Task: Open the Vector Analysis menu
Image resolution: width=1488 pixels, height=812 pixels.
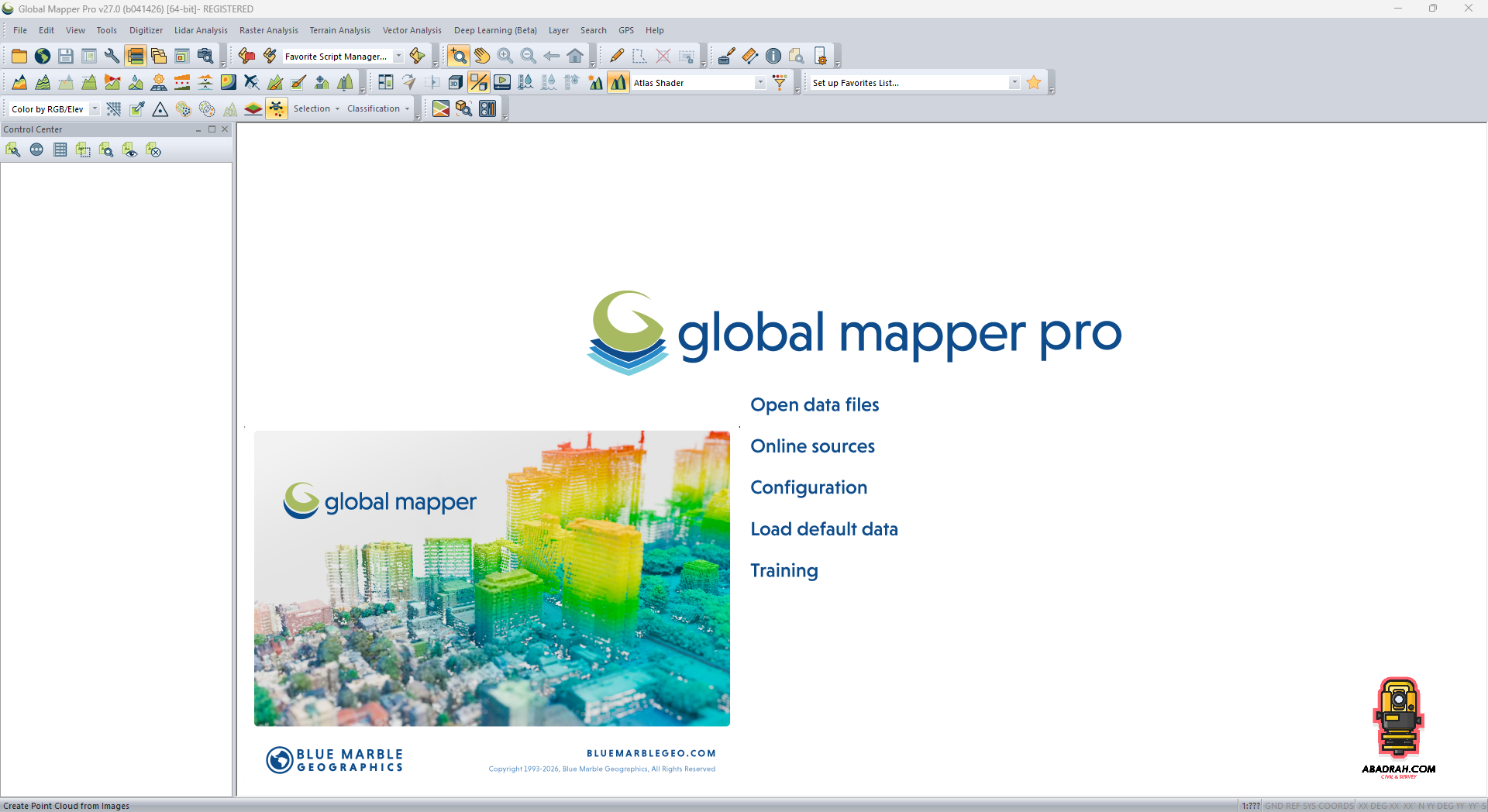Action: (412, 30)
